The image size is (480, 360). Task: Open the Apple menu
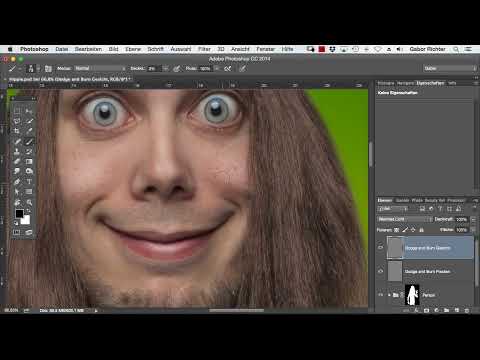pyautogui.click(x=10, y=49)
